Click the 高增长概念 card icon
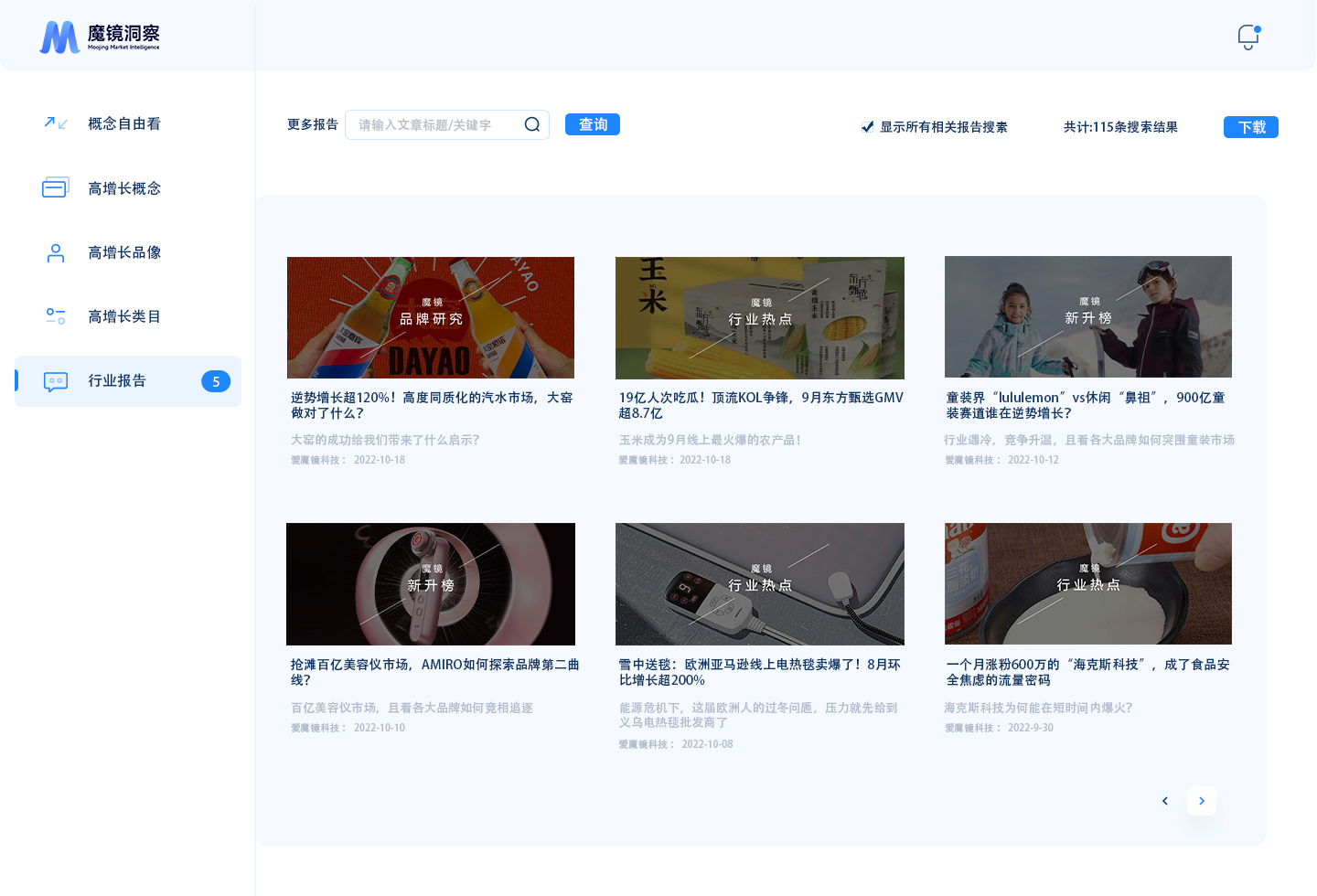This screenshot has width=1317, height=896. [x=56, y=187]
